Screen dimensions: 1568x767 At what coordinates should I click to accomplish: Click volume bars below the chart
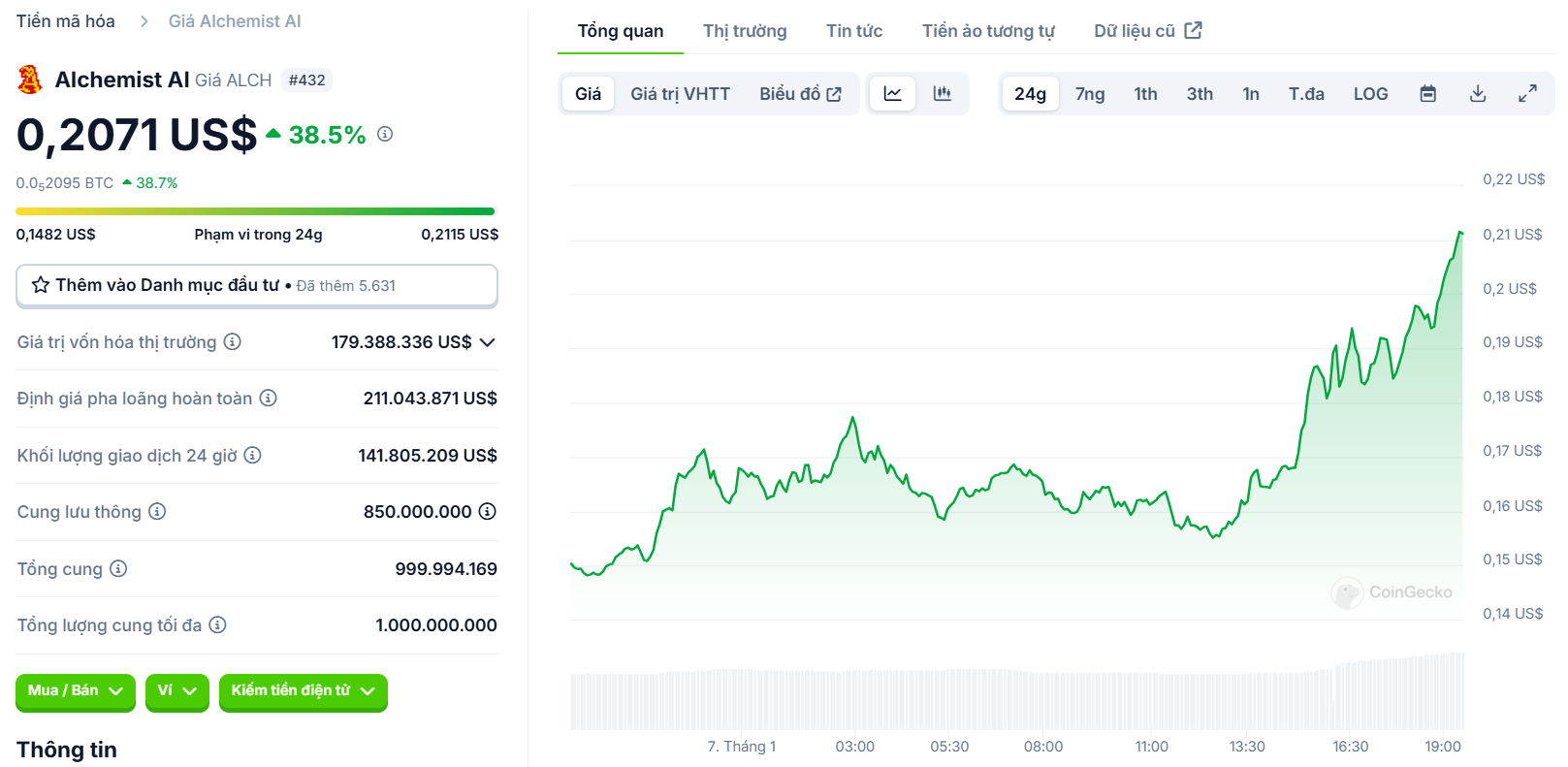[x=1016, y=693]
